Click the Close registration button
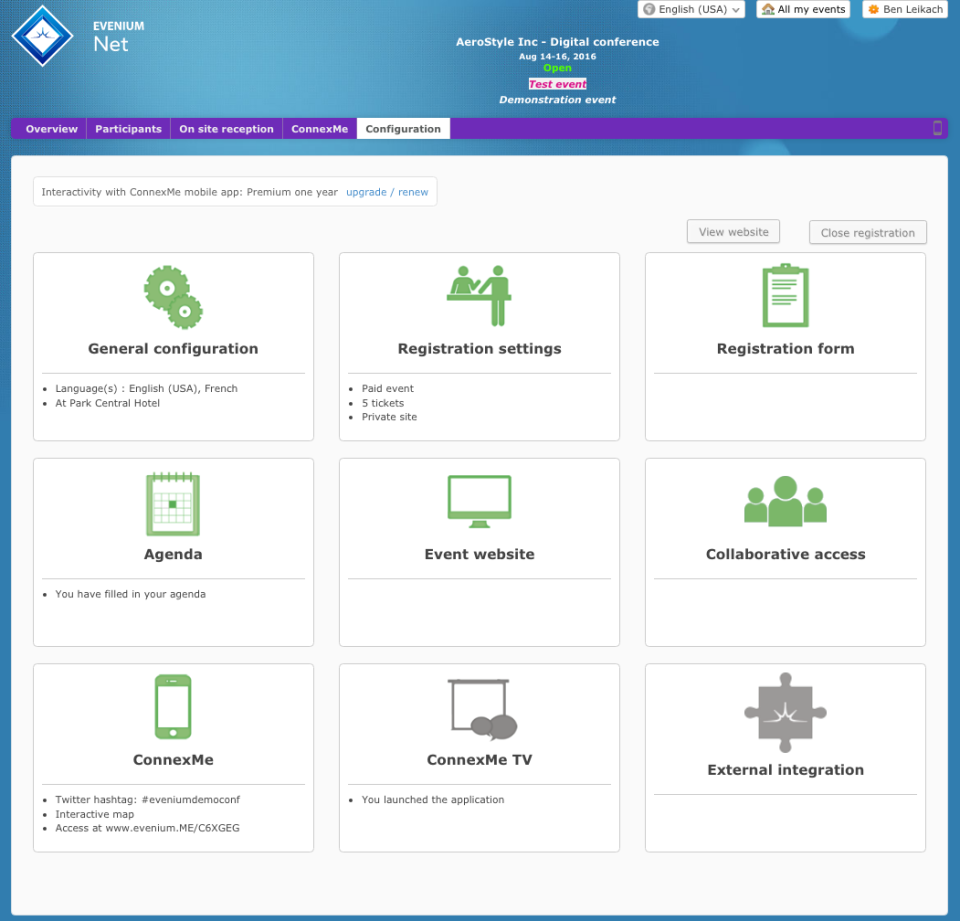The height and width of the screenshot is (921, 960). (x=867, y=232)
